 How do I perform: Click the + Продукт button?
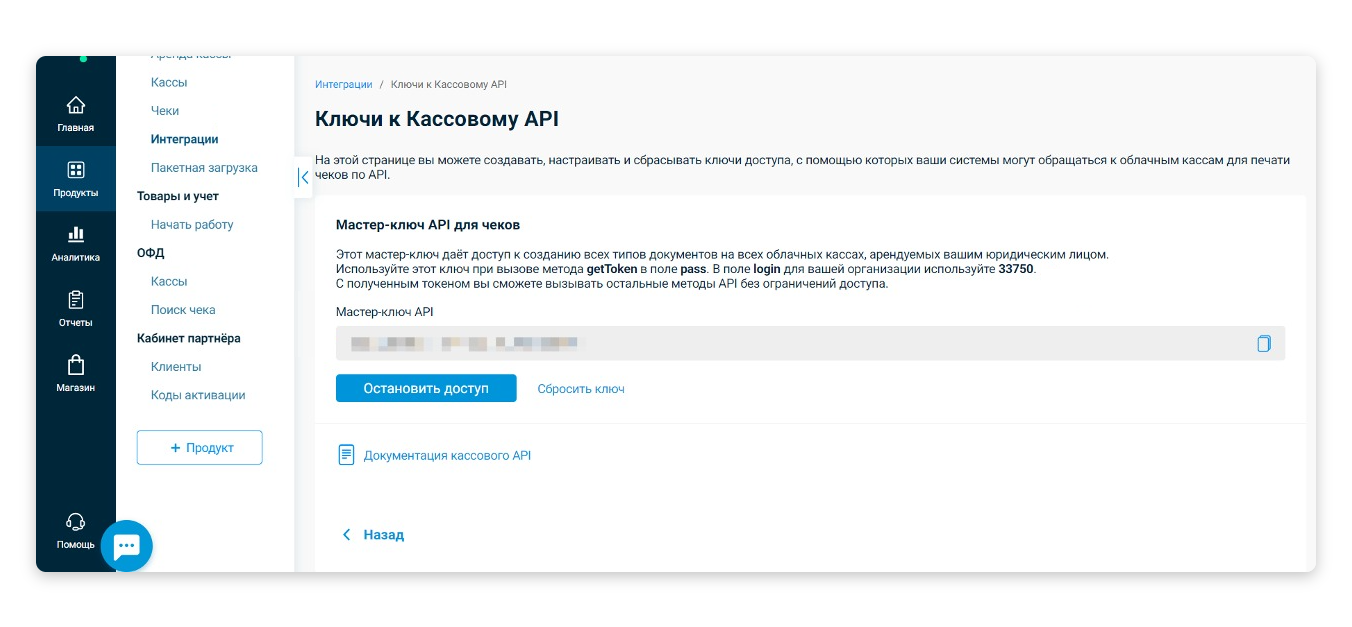[x=200, y=448]
